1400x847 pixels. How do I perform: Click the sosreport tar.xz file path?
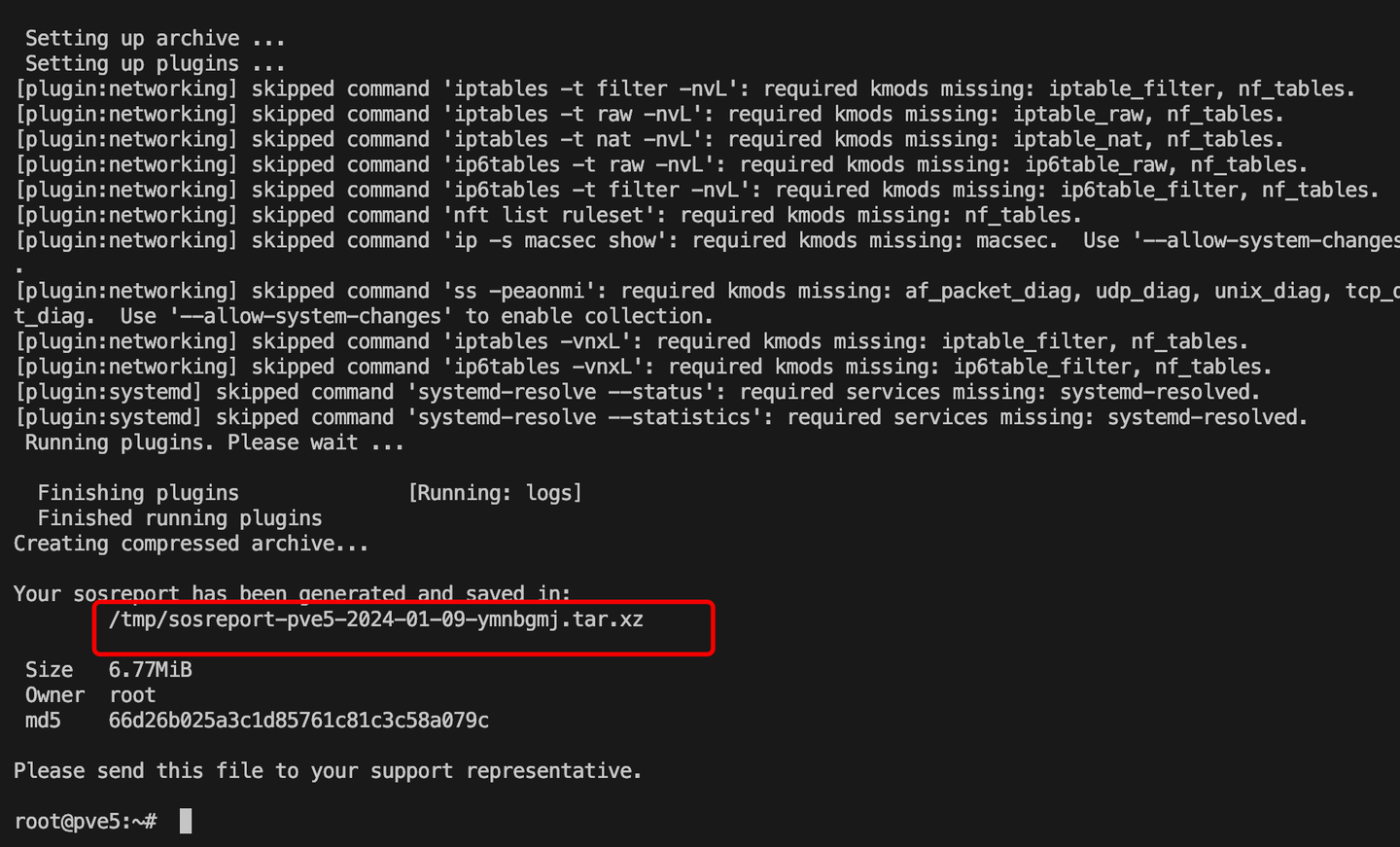tap(375, 619)
